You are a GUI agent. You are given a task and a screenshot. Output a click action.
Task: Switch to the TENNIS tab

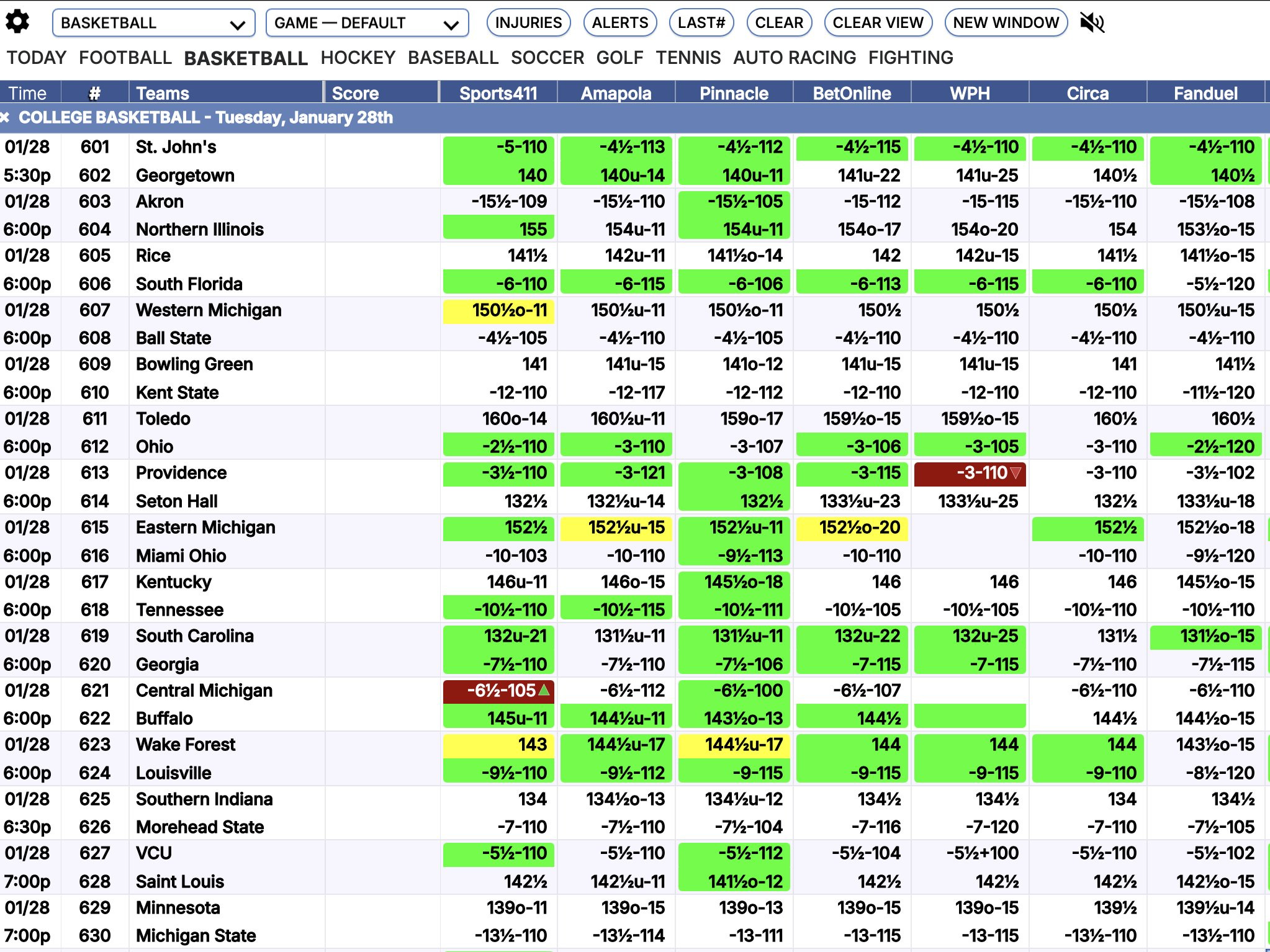[688, 58]
